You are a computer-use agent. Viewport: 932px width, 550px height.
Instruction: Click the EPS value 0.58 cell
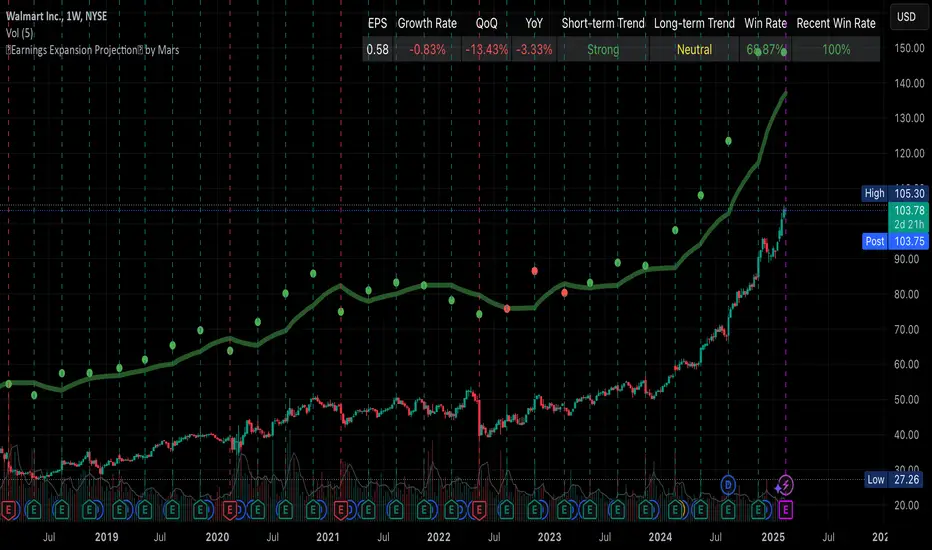coord(377,49)
